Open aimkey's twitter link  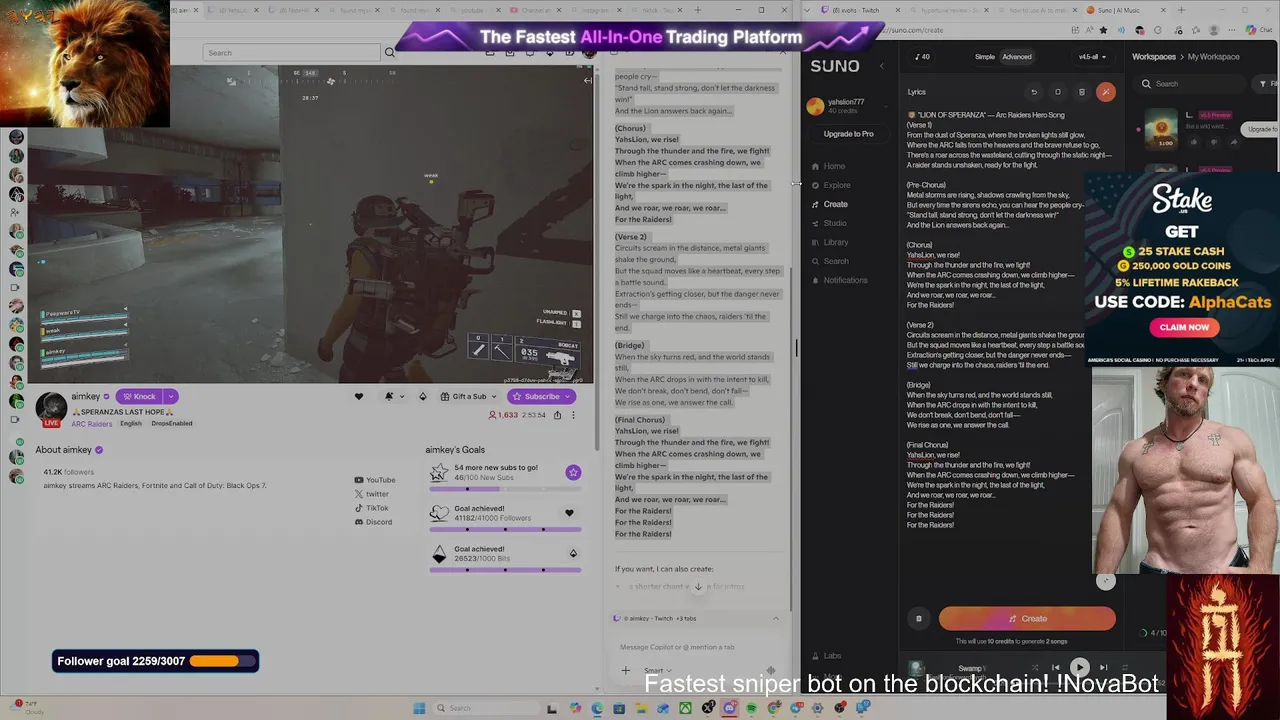point(372,494)
